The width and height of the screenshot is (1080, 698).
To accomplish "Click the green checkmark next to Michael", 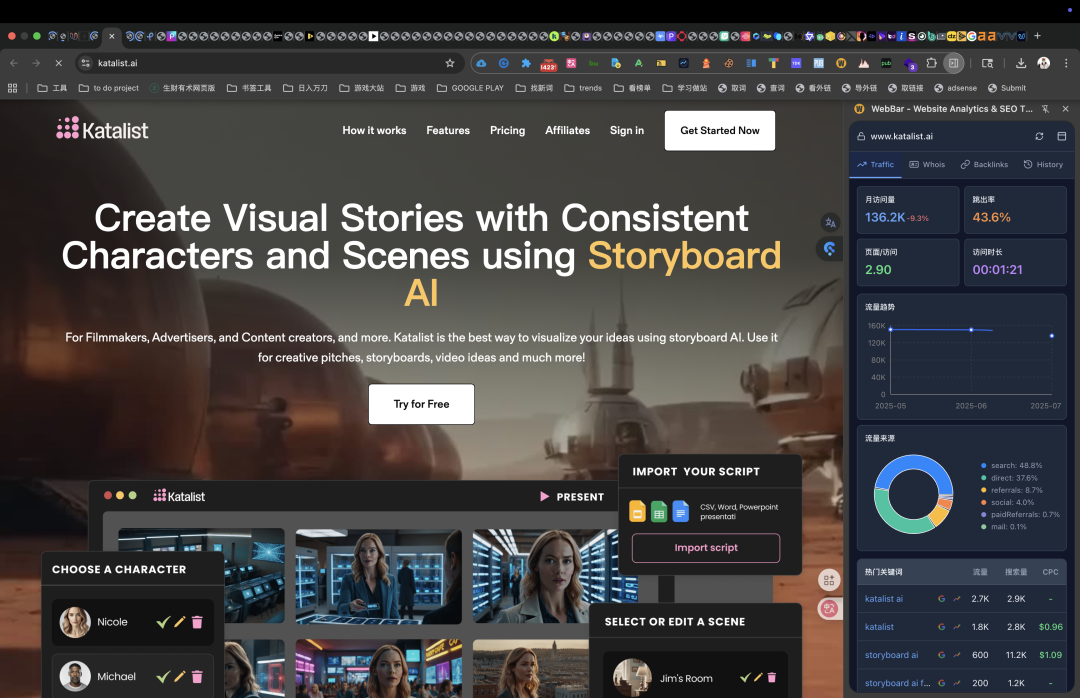I will [163, 677].
